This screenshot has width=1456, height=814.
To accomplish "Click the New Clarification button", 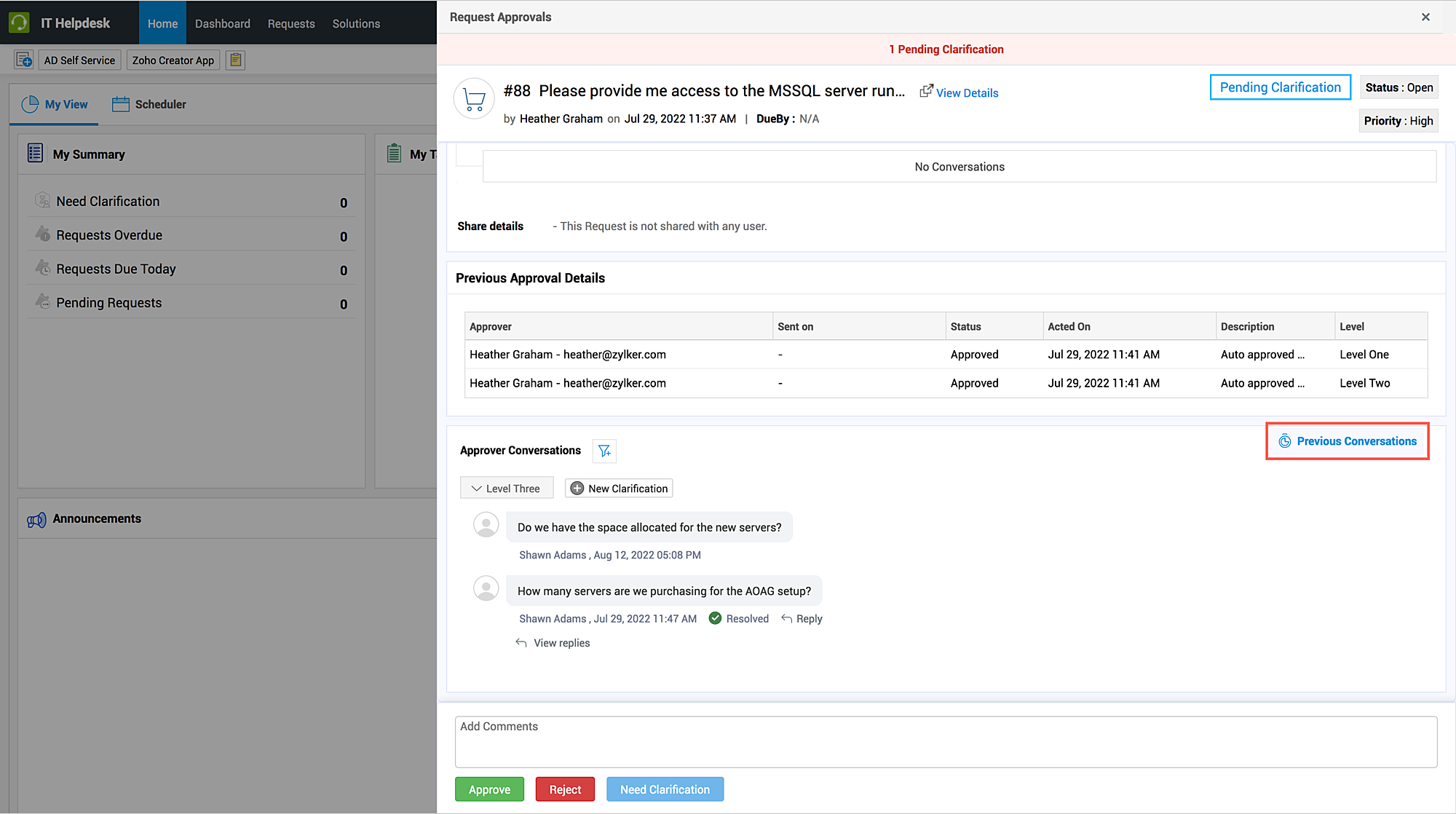I will [619, 489].
